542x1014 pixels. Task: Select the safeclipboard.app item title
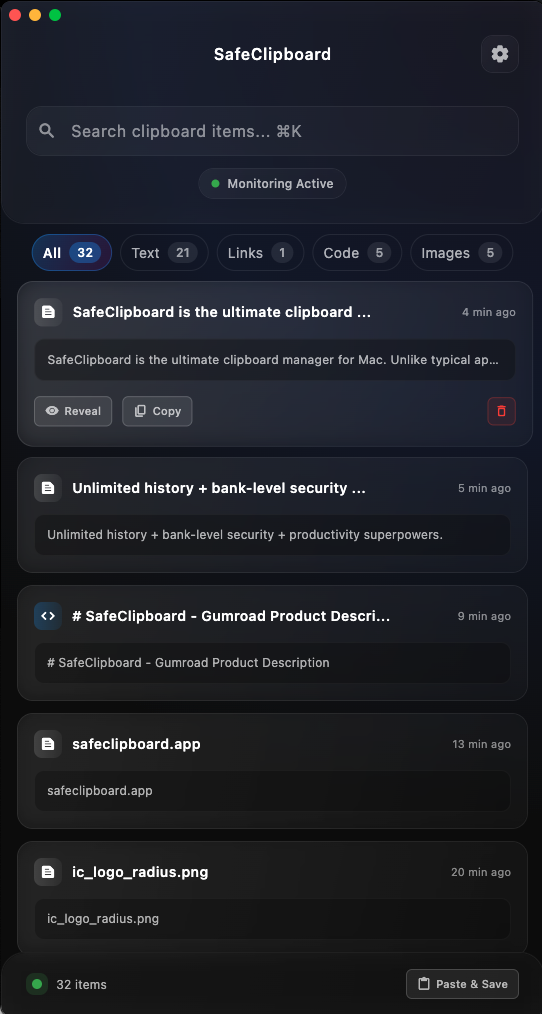coord(136,744)
